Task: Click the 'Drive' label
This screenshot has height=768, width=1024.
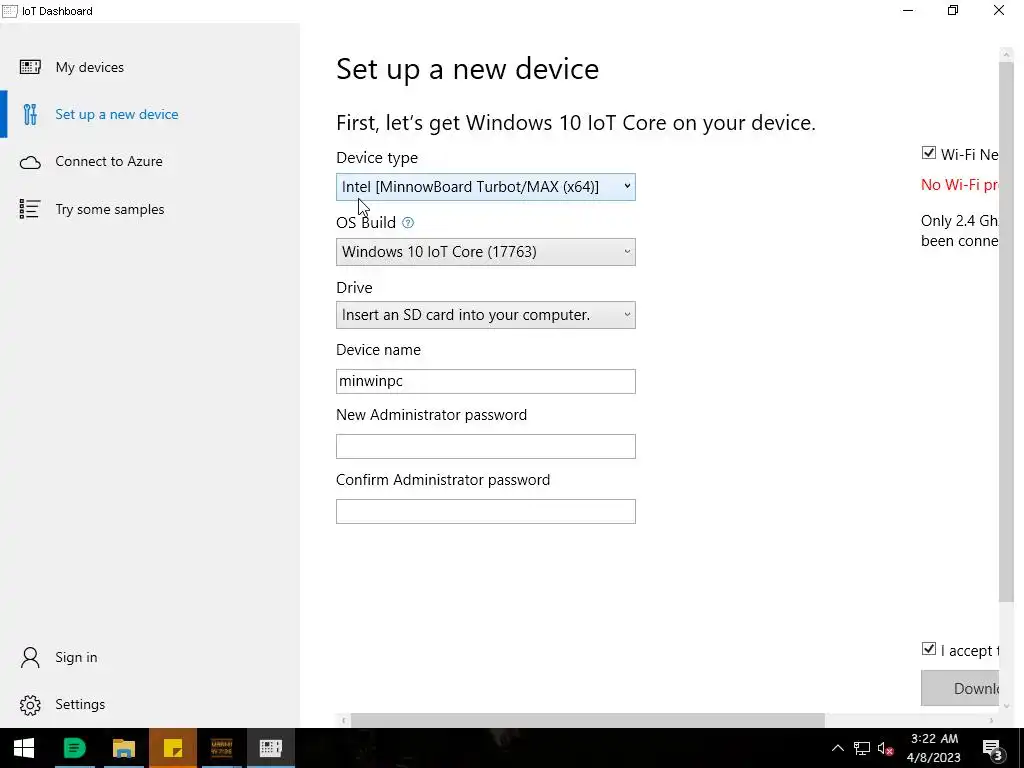Action: [354, 288]
